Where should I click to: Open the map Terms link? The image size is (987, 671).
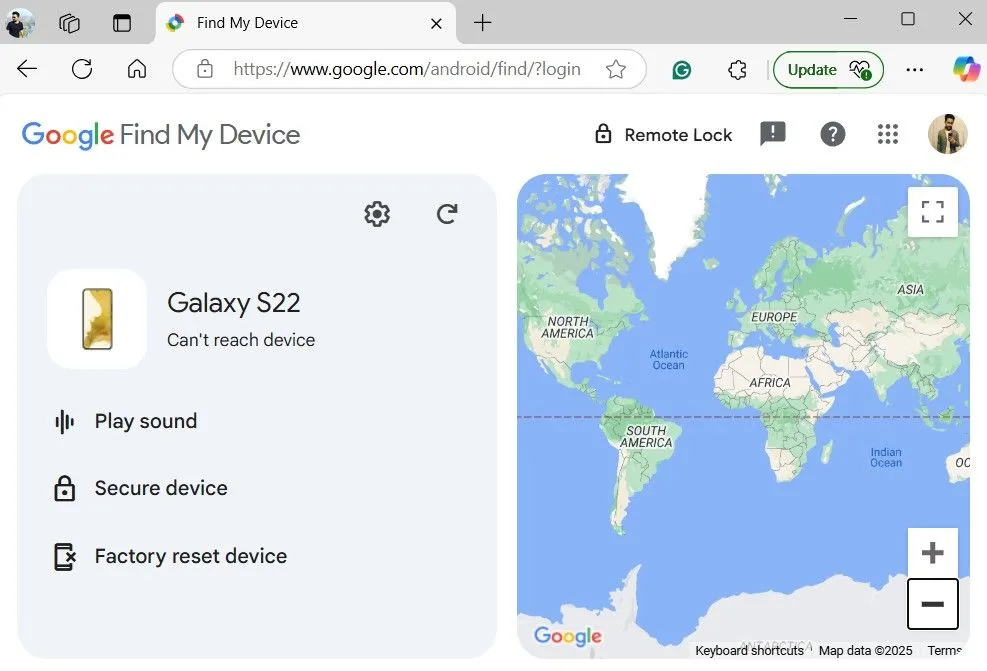(x=943, y=650)
